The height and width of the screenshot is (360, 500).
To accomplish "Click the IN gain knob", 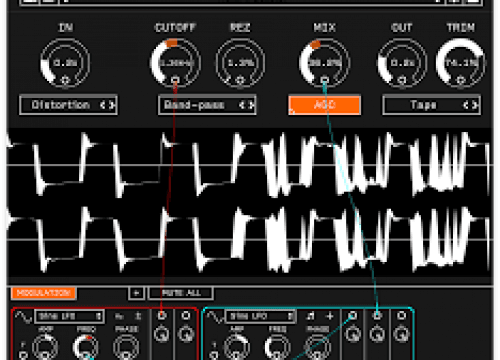I will pyautogui.click(x=65, y=63).
